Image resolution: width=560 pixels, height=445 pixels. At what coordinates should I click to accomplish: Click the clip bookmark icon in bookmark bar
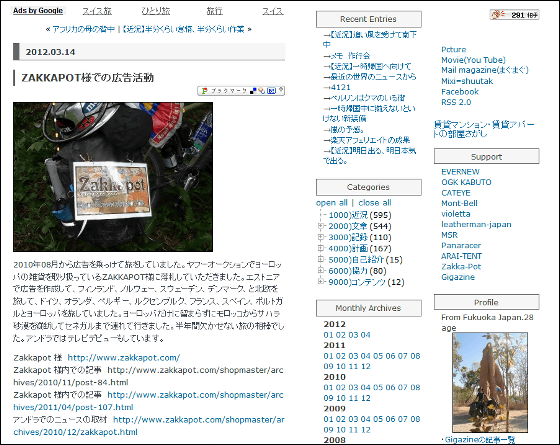[x=262, y=91]
